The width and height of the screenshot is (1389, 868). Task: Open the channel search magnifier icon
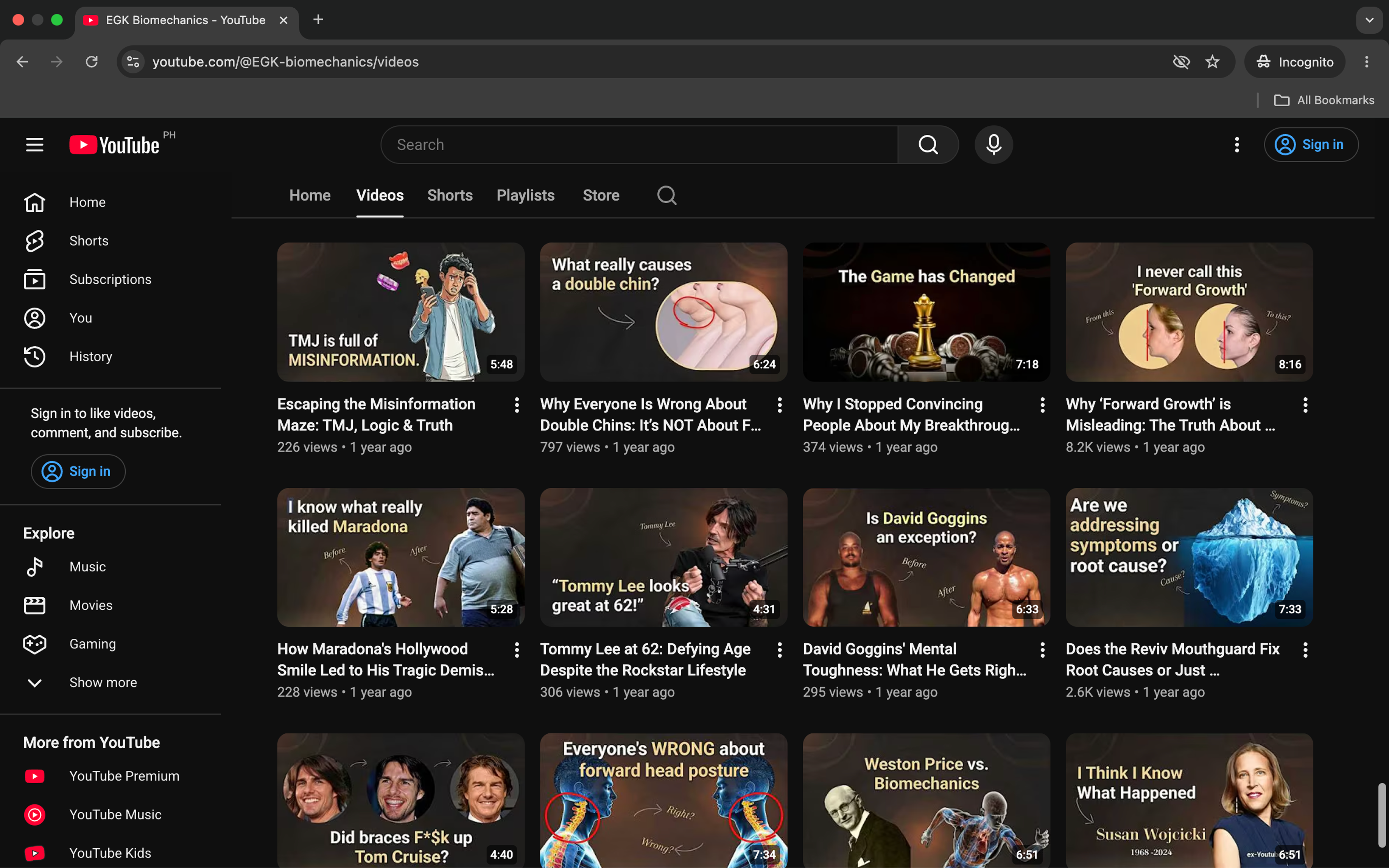tap(666, 195)
